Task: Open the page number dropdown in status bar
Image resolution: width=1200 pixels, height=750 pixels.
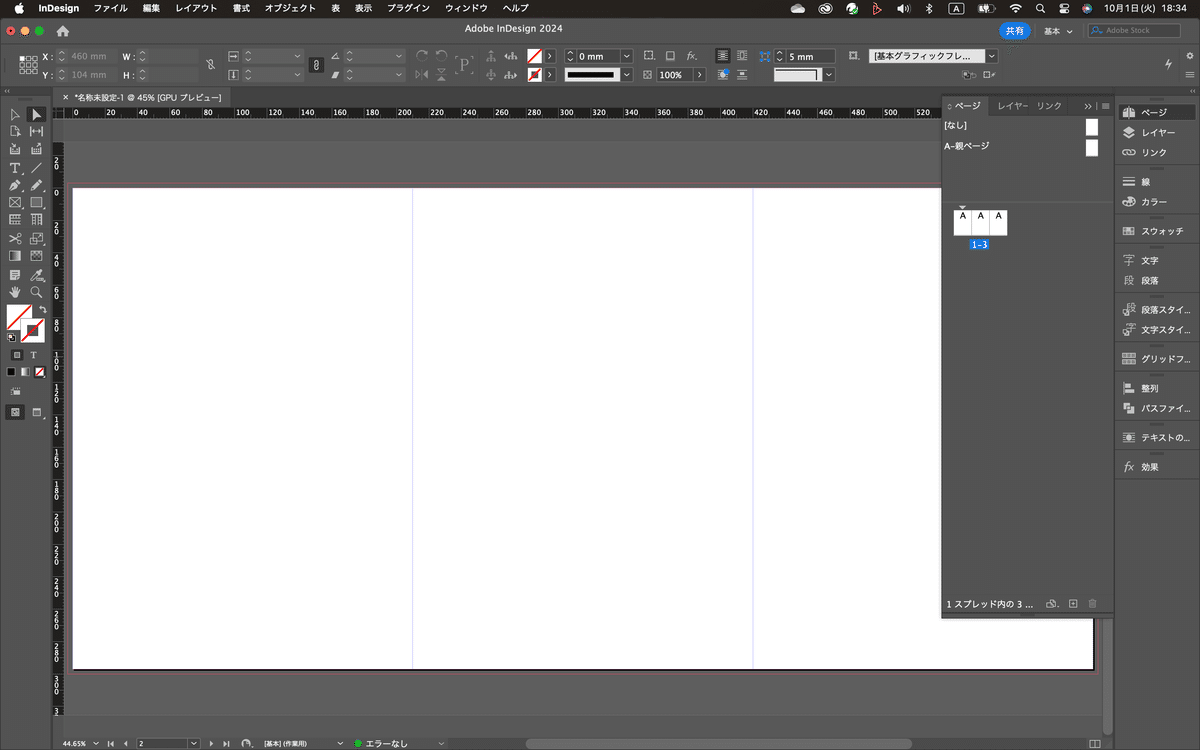Action: point(194,744)
